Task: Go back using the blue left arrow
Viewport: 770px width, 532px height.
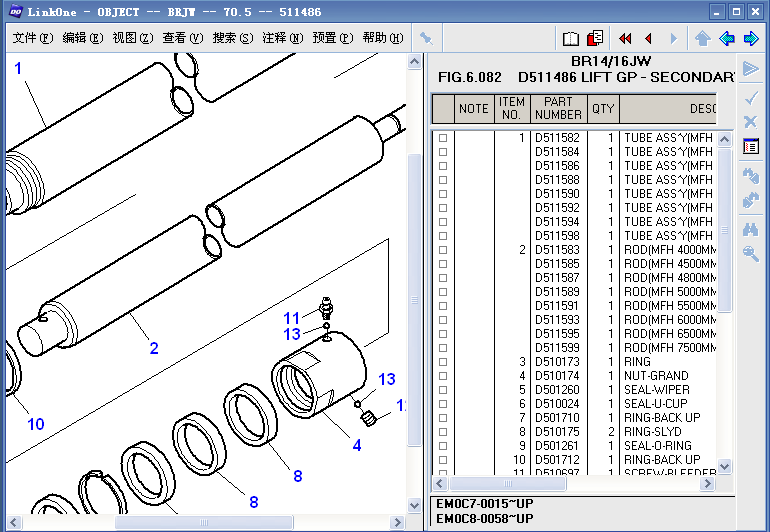Action: coord(727,39)
